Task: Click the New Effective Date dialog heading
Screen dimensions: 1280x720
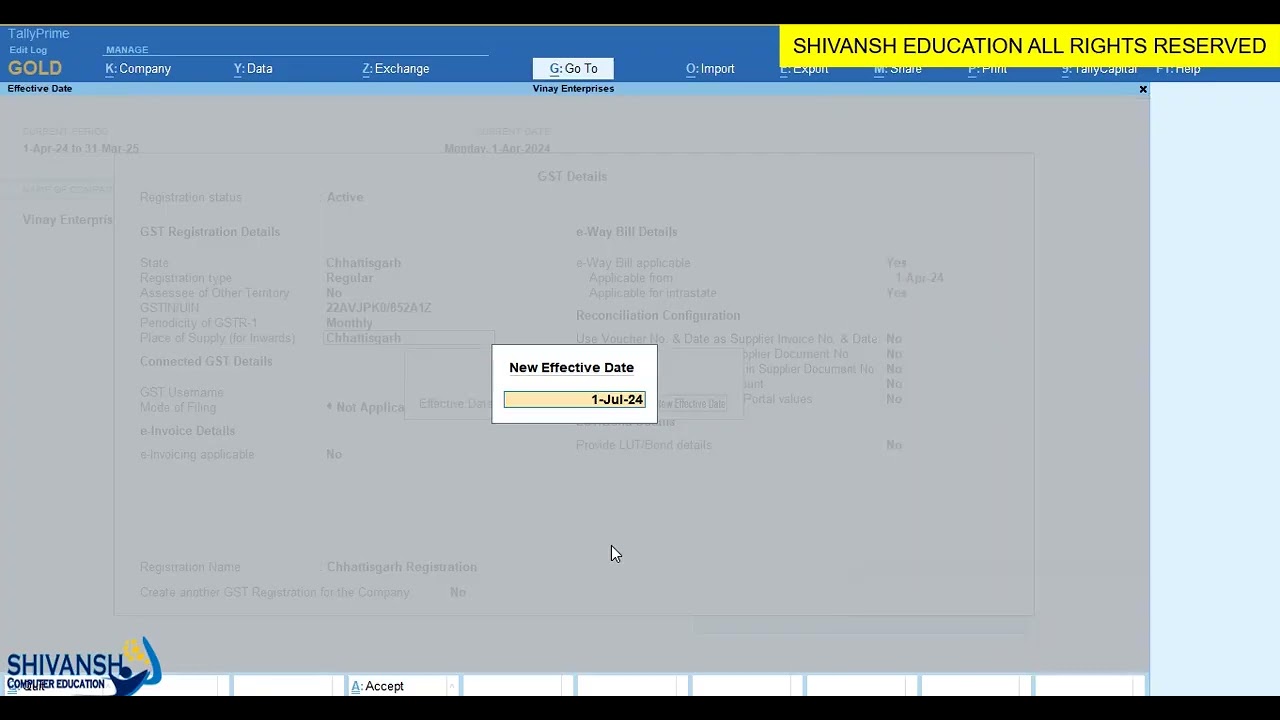Action: [571, 368]
